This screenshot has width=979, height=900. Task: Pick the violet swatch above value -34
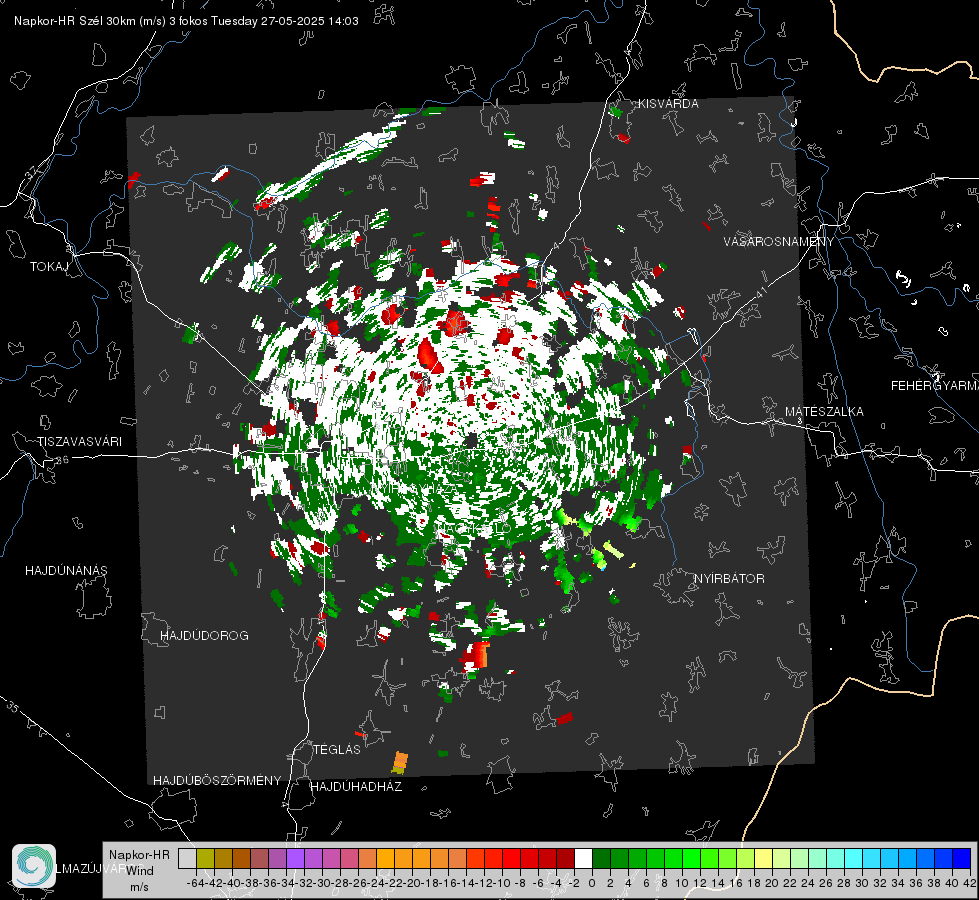pos(295,858)
